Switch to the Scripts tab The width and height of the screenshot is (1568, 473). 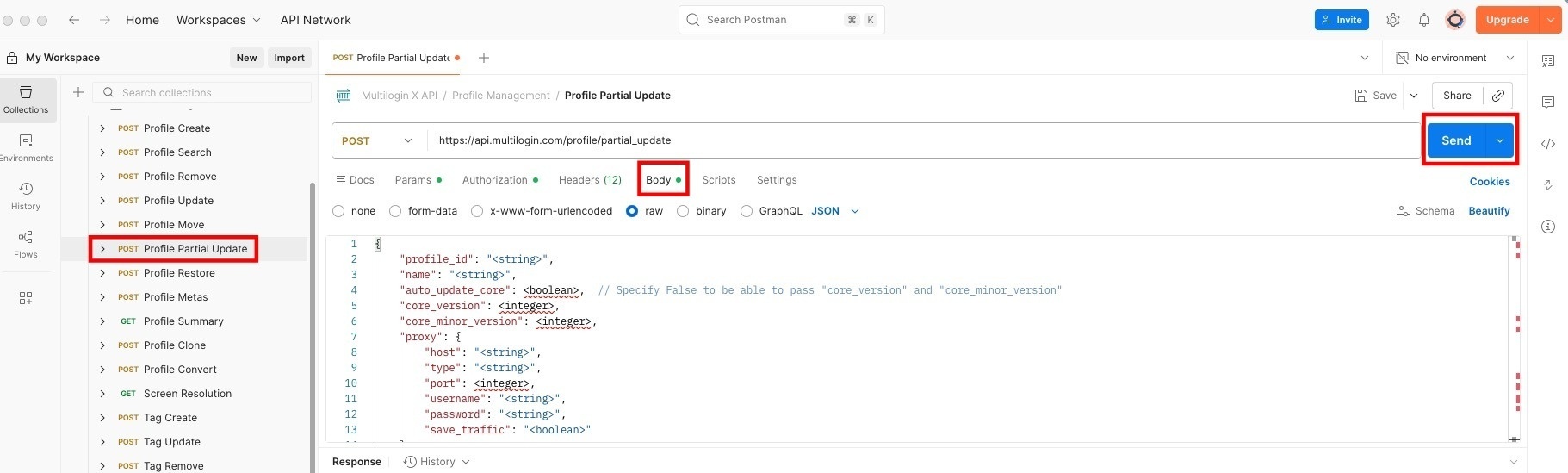tap(719, 180)
